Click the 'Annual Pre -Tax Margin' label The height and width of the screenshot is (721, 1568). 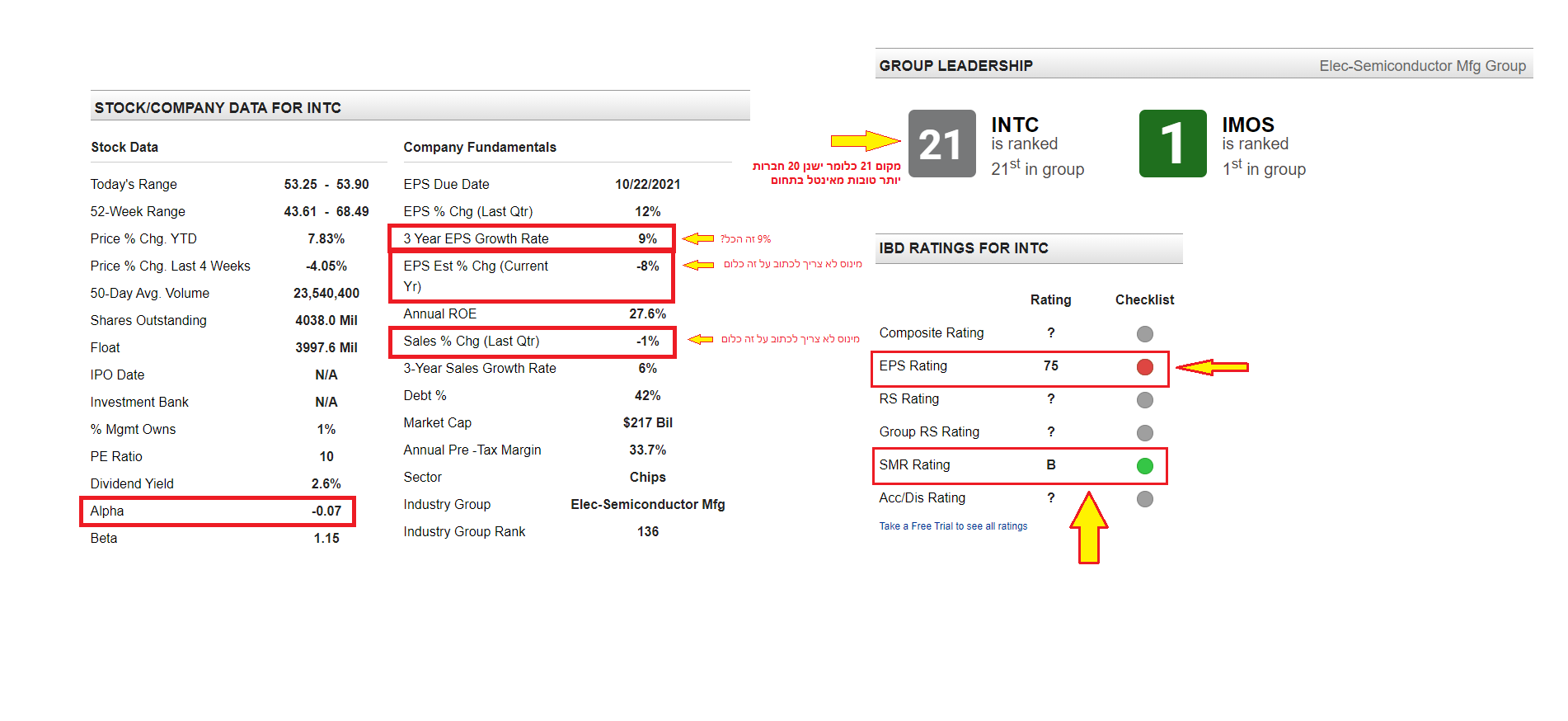(x=472, y=450)
